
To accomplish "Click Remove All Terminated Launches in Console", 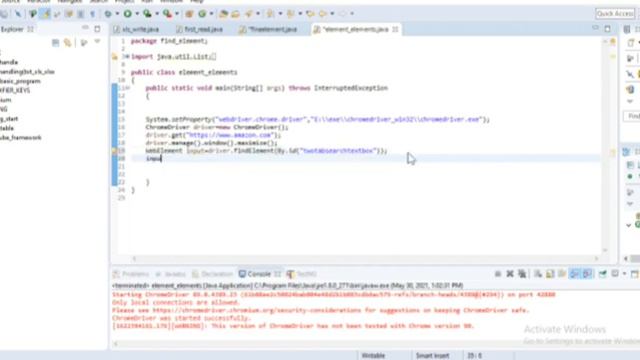I will [x=522, y=274].
